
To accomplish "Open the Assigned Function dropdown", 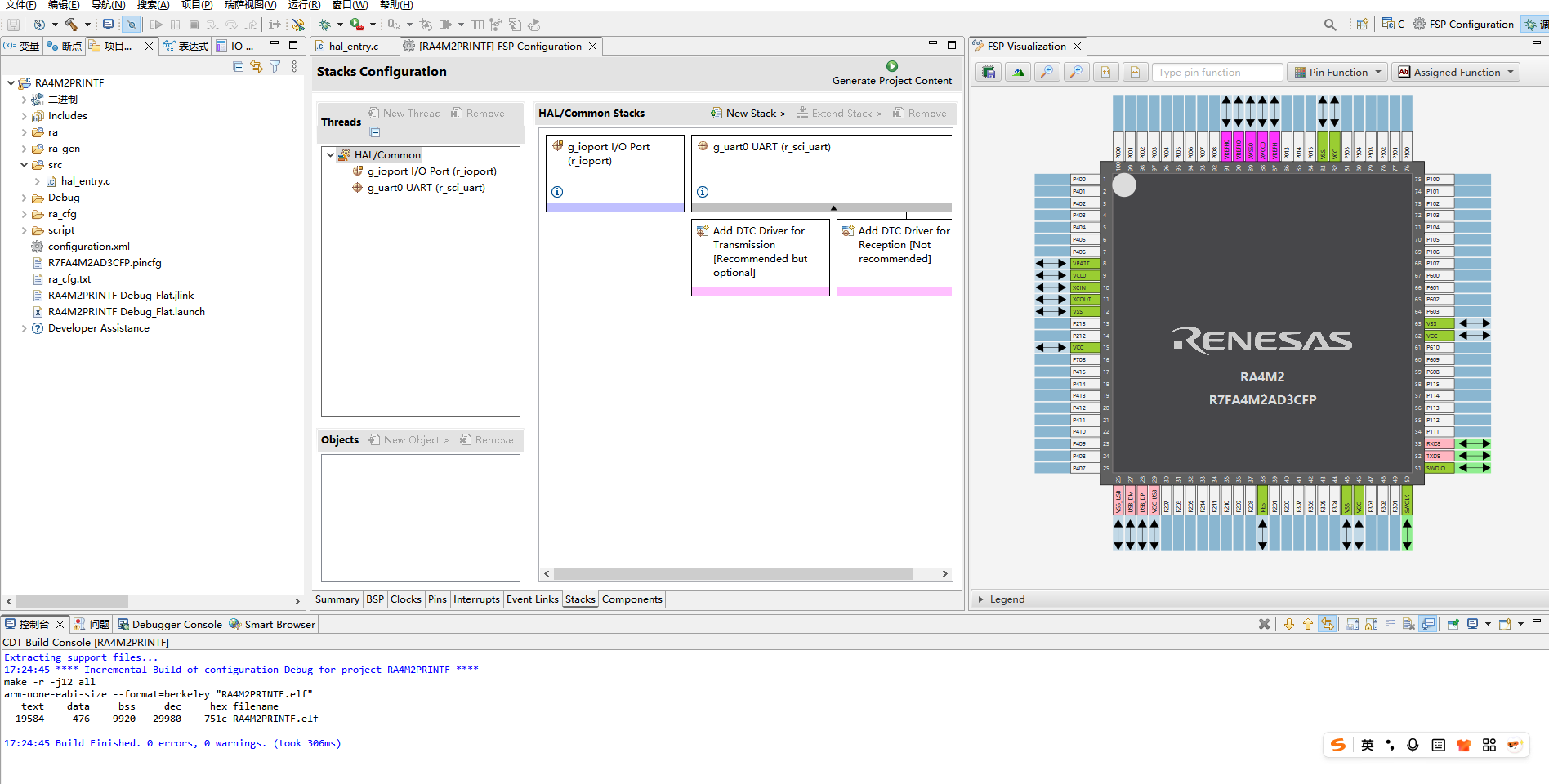I will 1455,72.
